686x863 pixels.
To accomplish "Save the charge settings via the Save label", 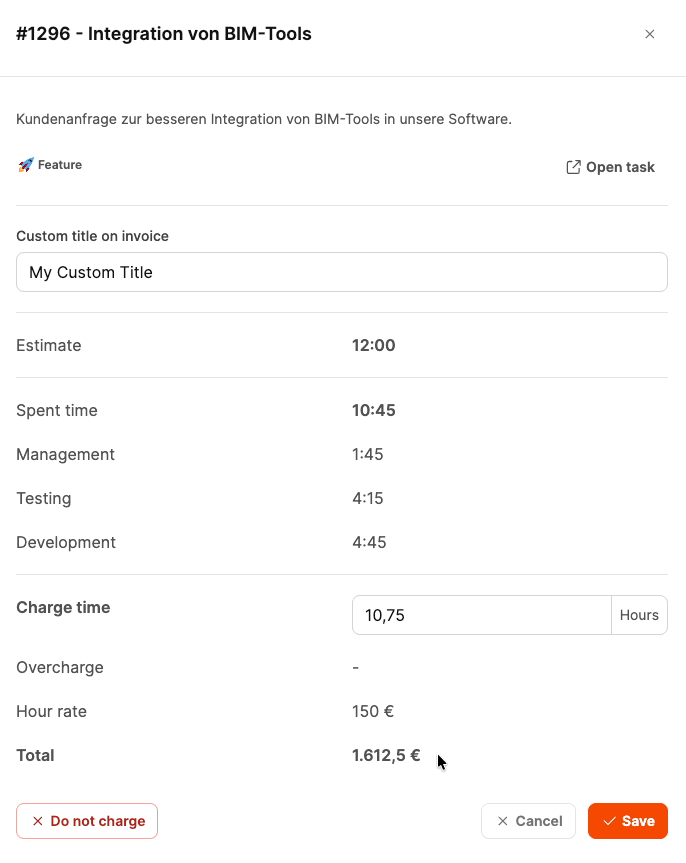I will pyautogui.click(x=638, y=821).
